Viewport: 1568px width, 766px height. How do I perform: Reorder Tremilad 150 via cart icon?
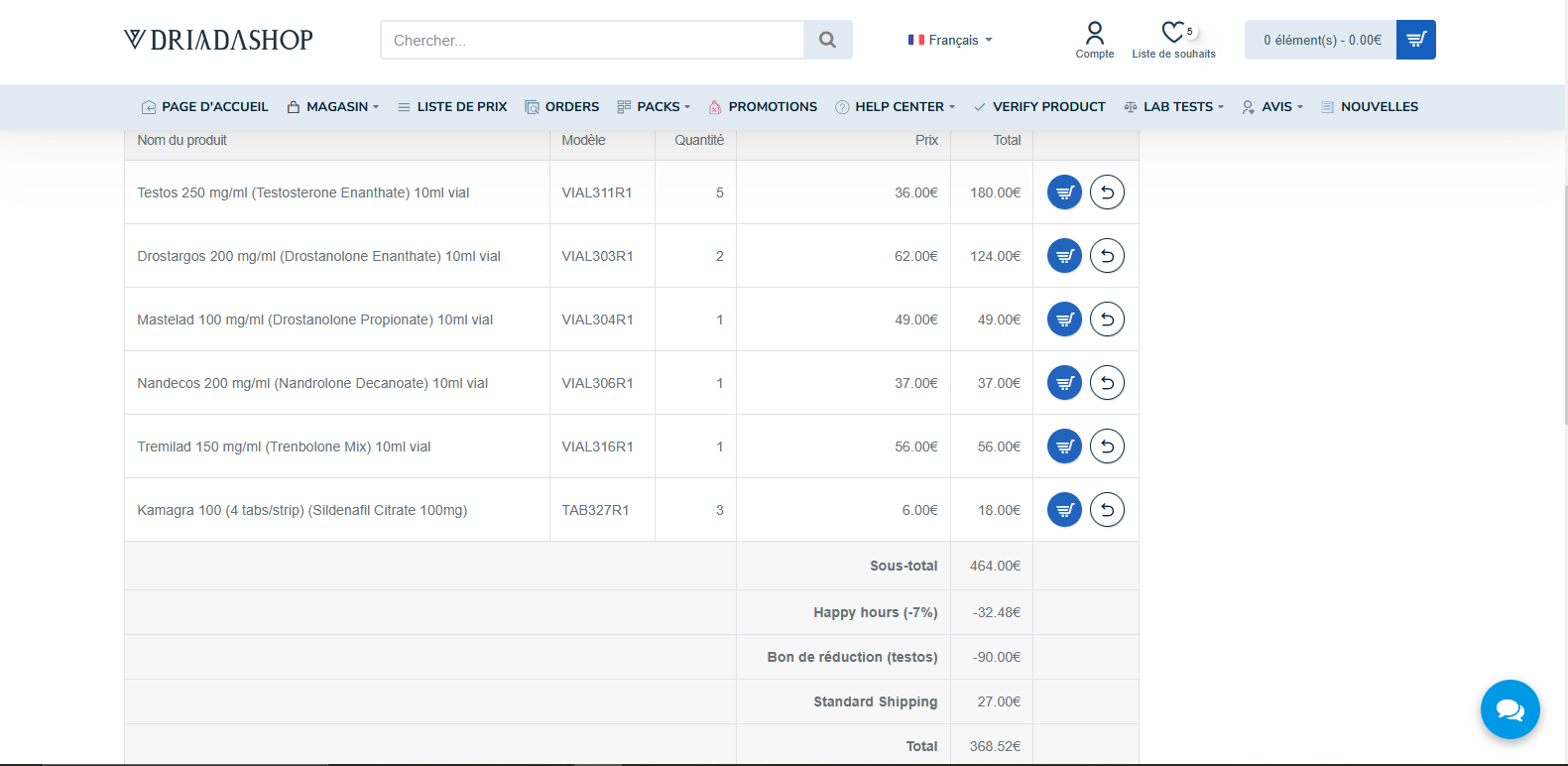pos(1064,447)
